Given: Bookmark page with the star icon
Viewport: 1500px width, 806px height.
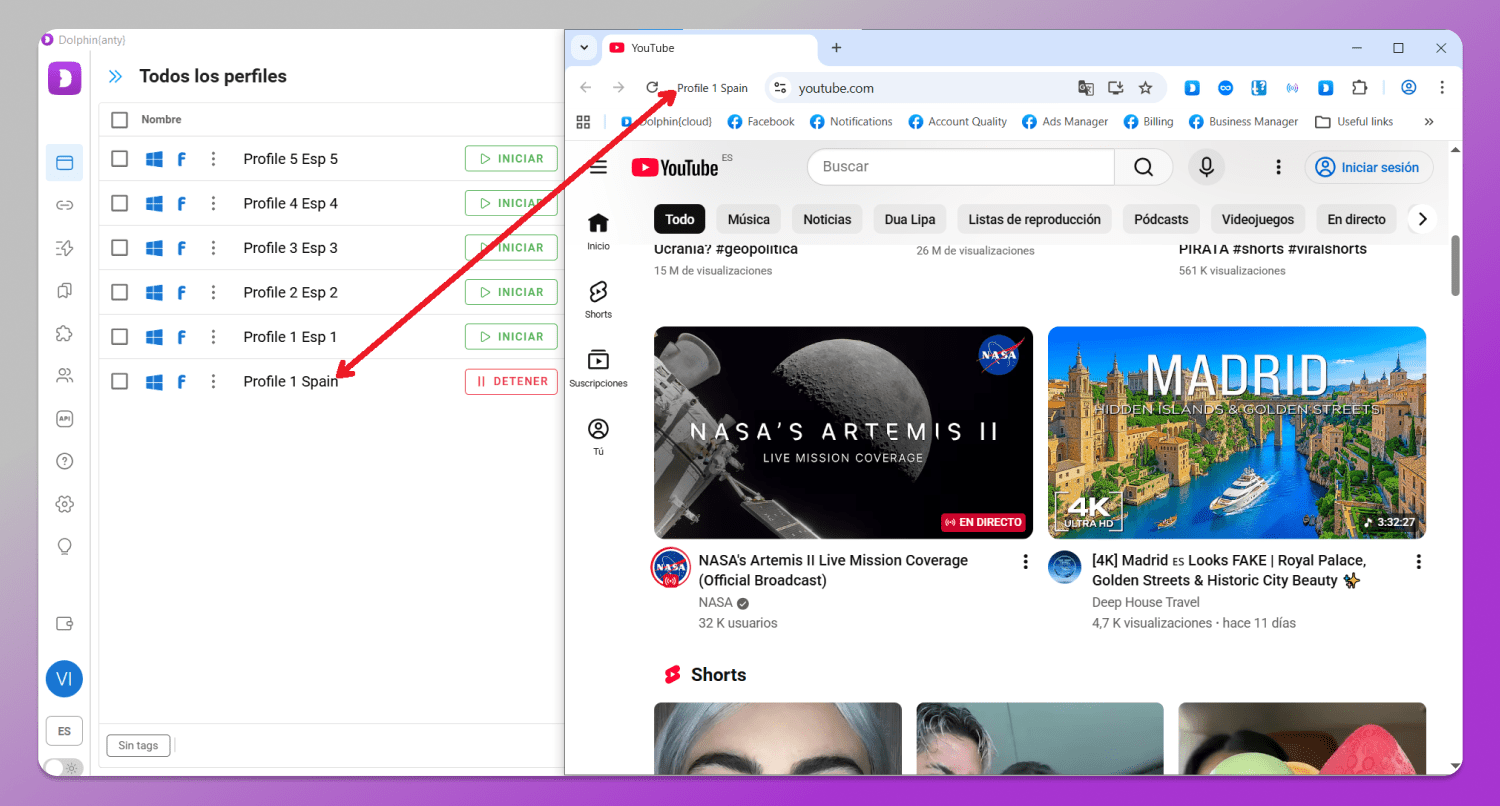Looking at the screenshot, I should (x=1146, y=88).
